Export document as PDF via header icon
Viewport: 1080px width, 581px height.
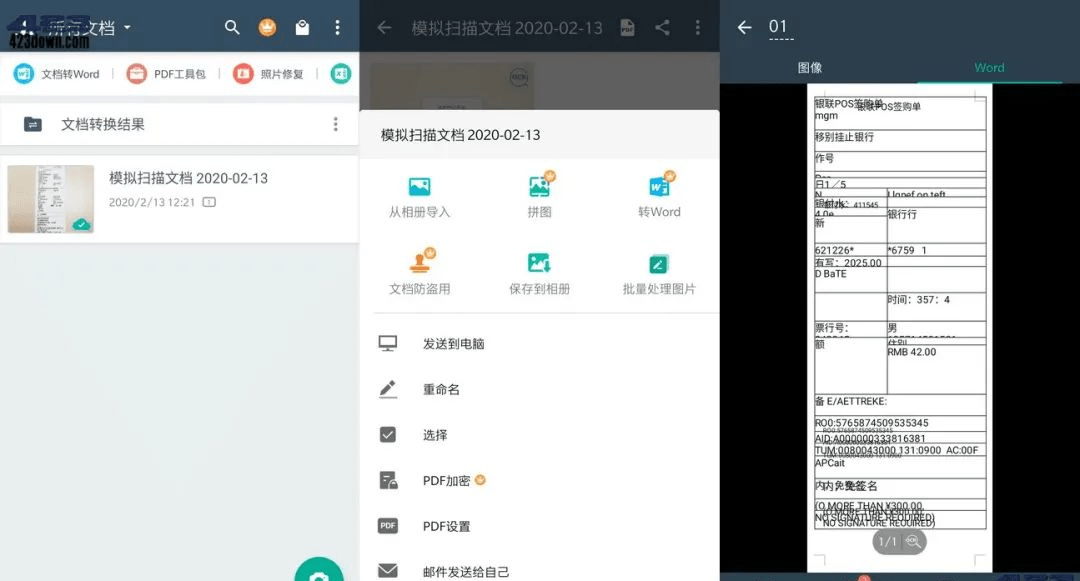pyautogui.click(x=627, y=28)
